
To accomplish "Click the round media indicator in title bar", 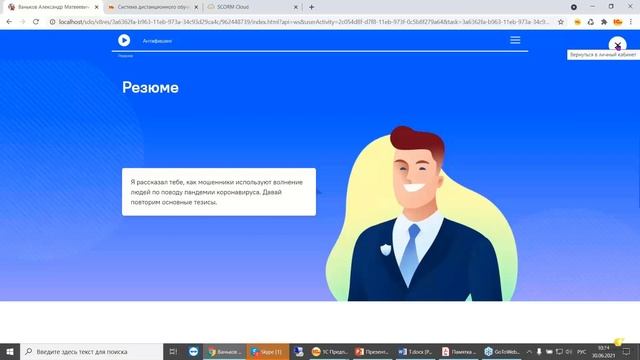I will [573, 7].
